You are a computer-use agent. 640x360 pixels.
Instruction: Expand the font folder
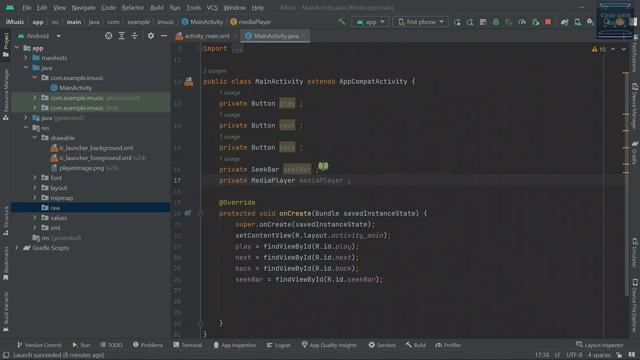tap(35, 178)
